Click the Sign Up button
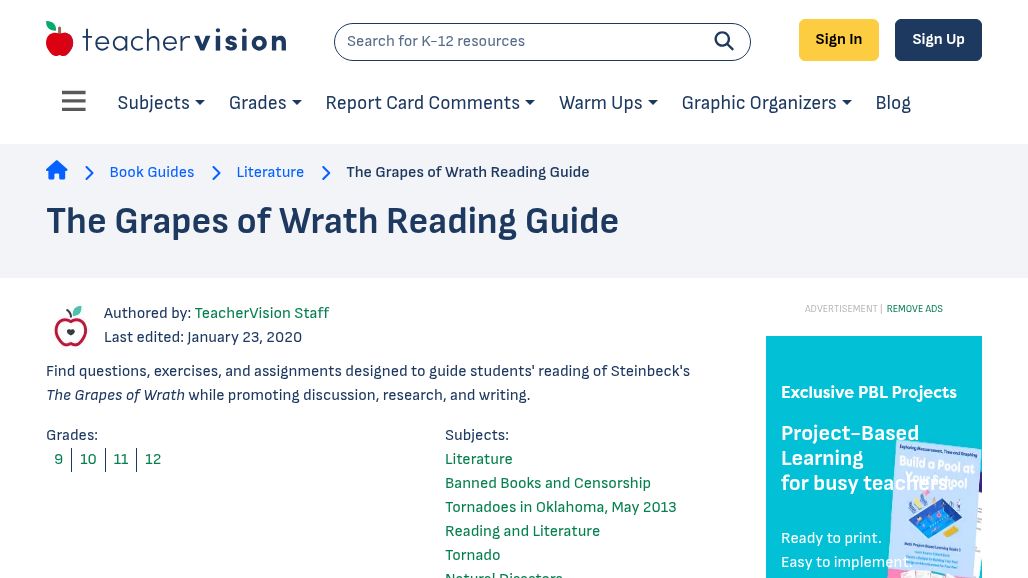The height and width of the screenshot is (578, 1028). pyautogui.click(x=938, y=39)
